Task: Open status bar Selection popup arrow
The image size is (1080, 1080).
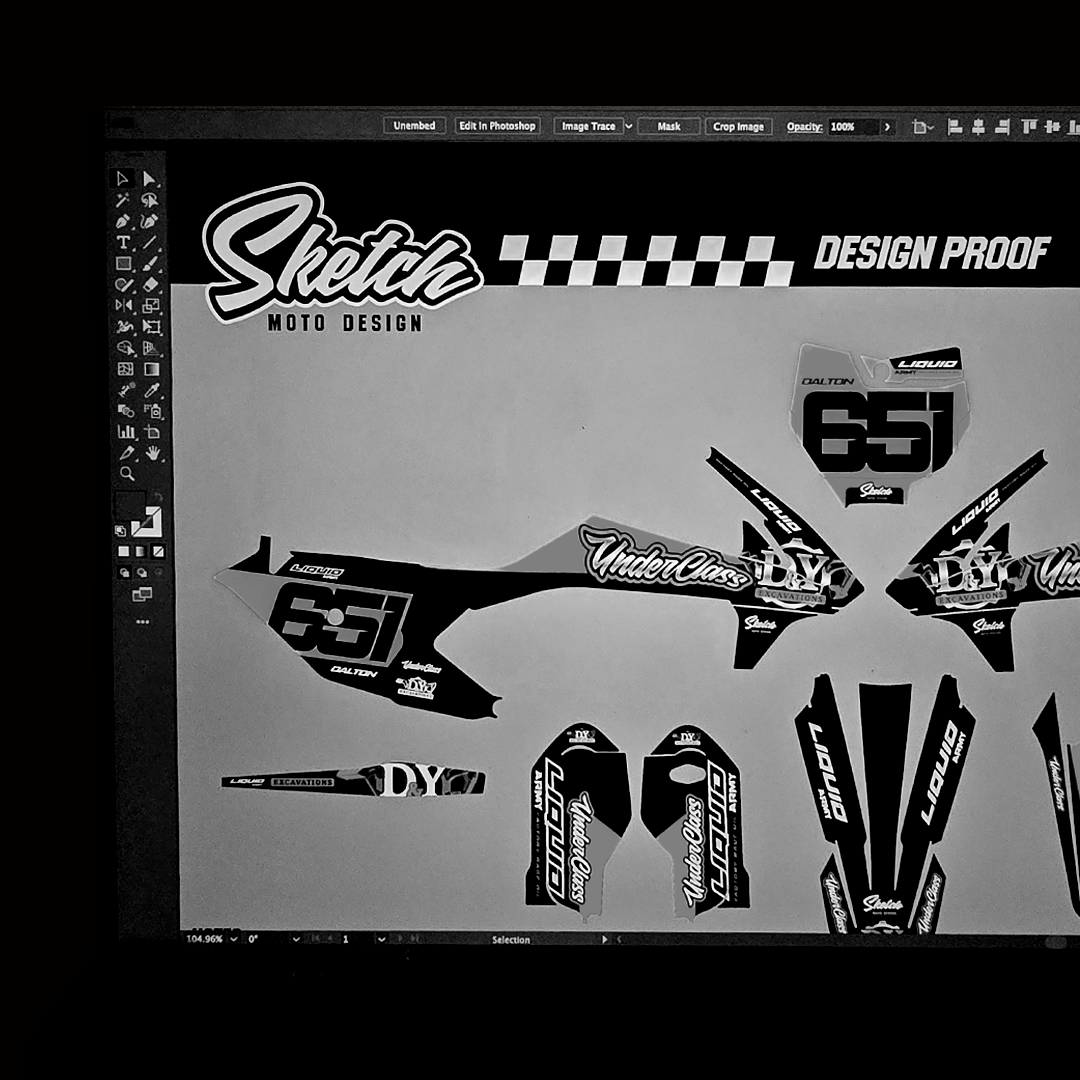Action: (x=605, y=939)
